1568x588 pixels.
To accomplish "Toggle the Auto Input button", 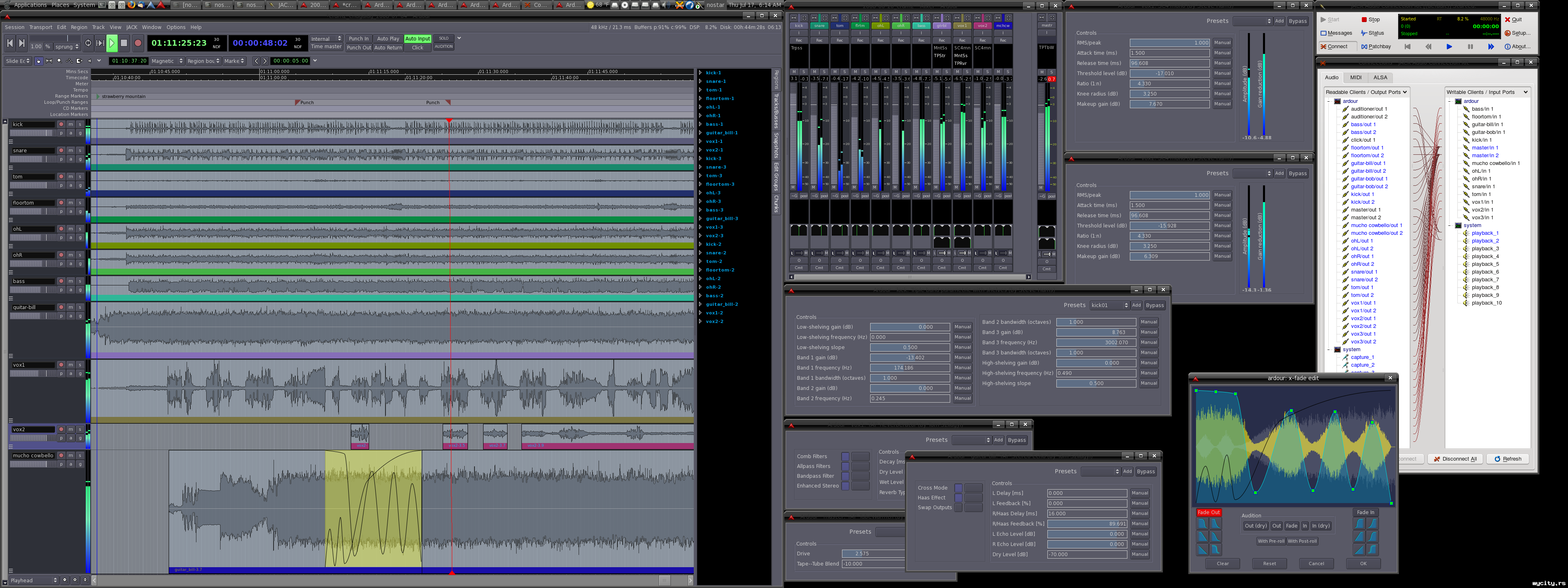I will pos(418,38).
